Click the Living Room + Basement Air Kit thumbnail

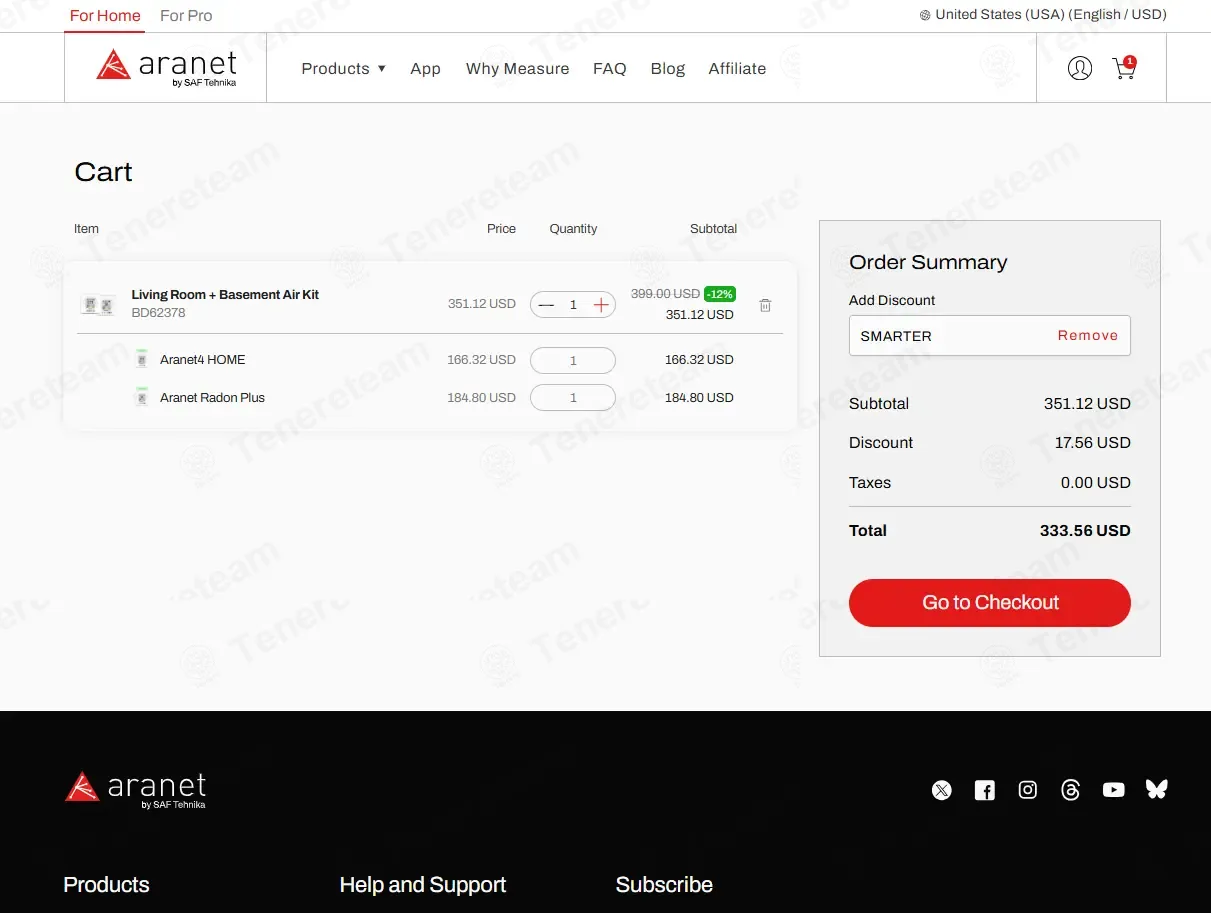click(98, 305)
